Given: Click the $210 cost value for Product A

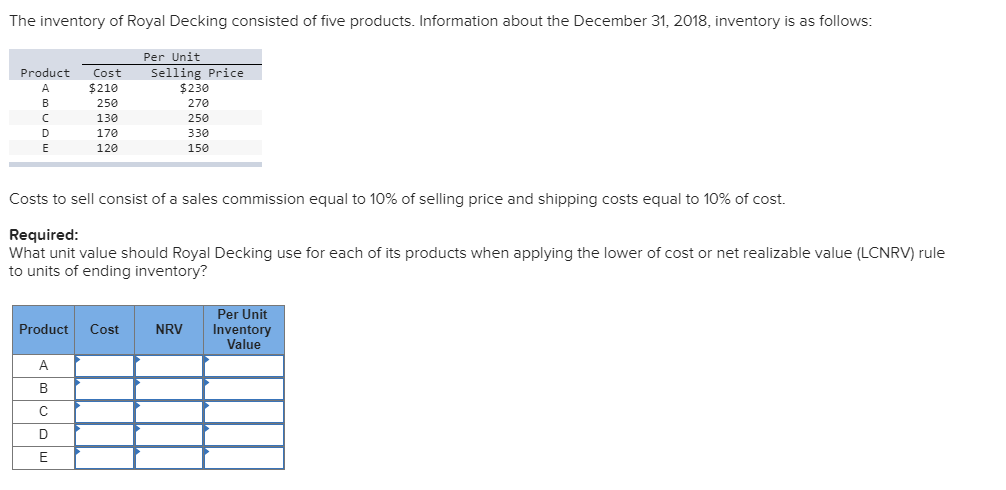Looking at the screenshot, I should coord(104,88).
